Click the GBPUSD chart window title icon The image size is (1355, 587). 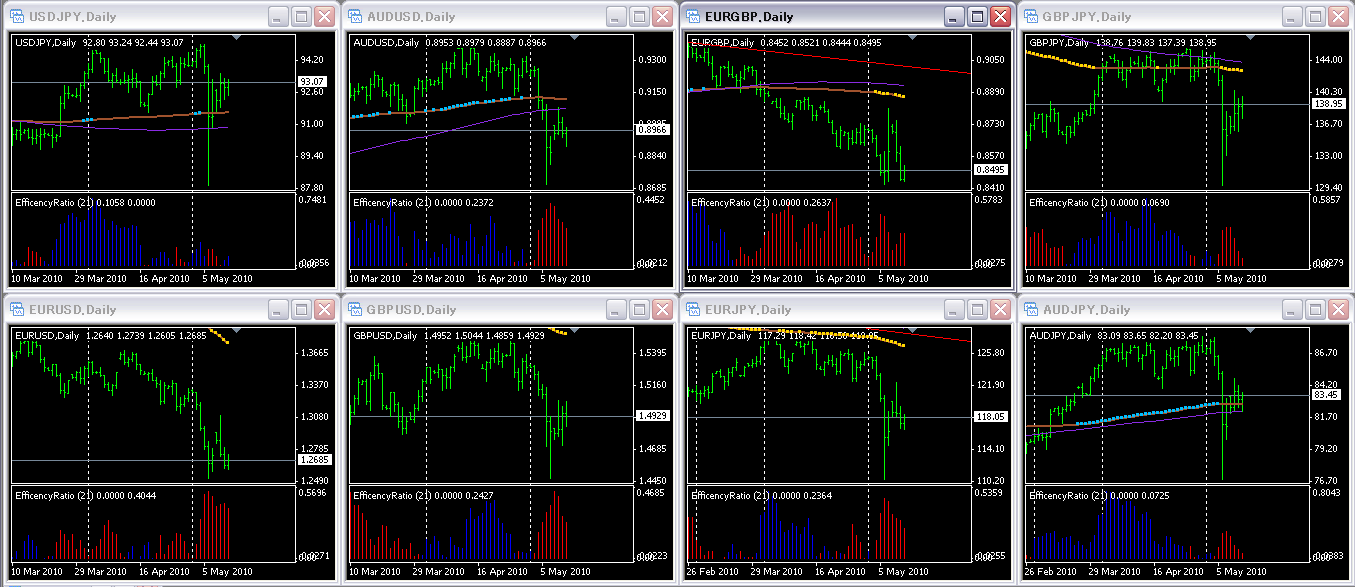coord(355,310)
